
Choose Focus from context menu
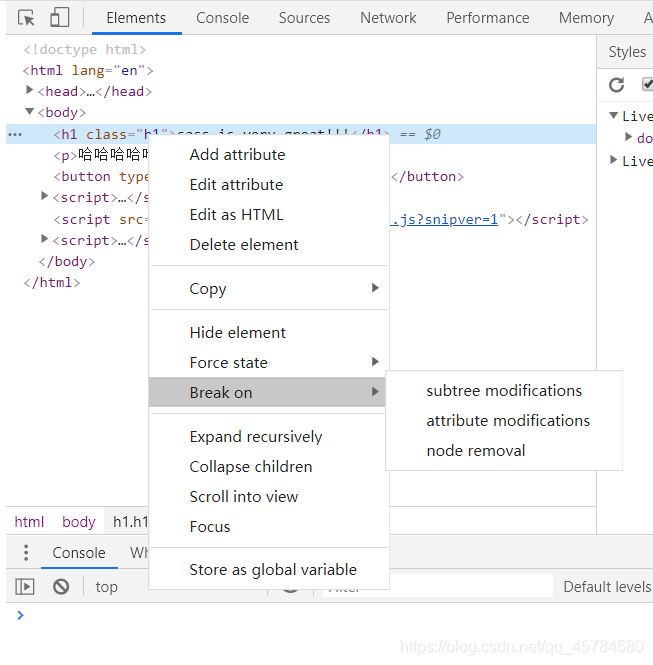(268, 527)
